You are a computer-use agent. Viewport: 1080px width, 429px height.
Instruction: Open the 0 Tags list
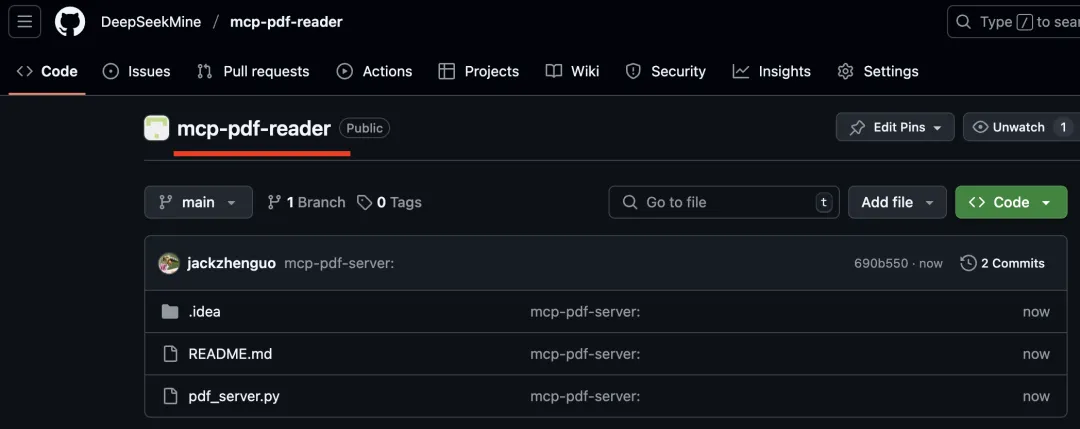[389, 202]
